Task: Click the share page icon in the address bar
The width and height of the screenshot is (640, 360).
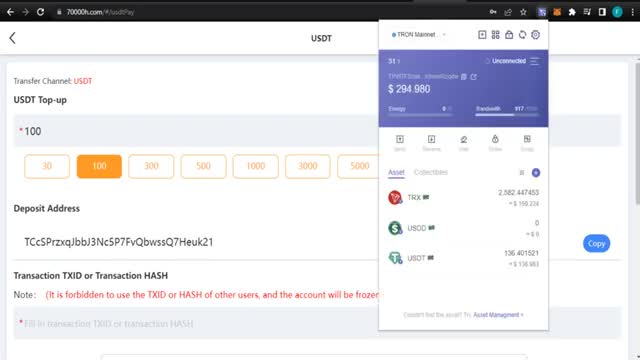Action: 508,12
